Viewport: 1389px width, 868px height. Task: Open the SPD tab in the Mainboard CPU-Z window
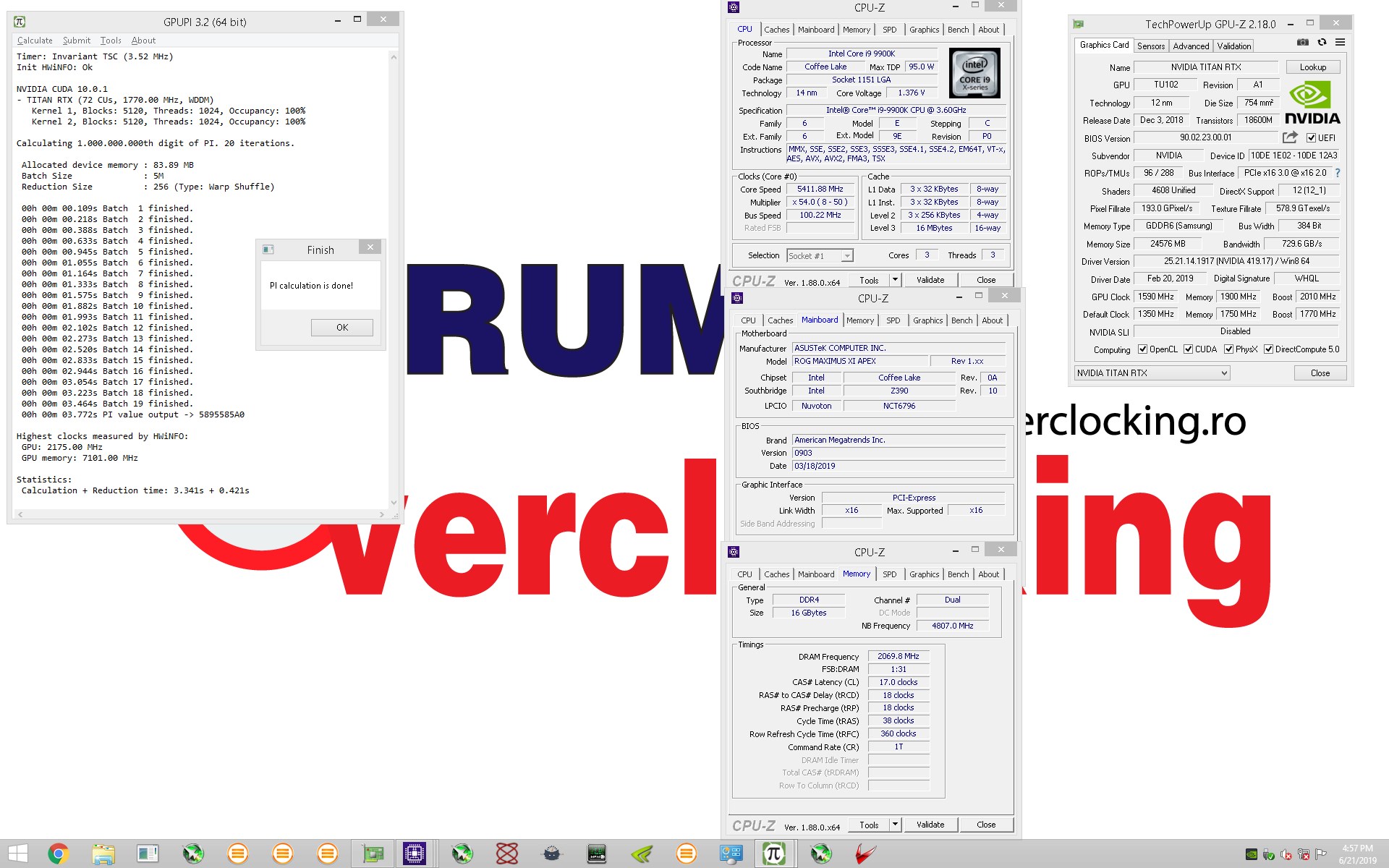[893, 320]
